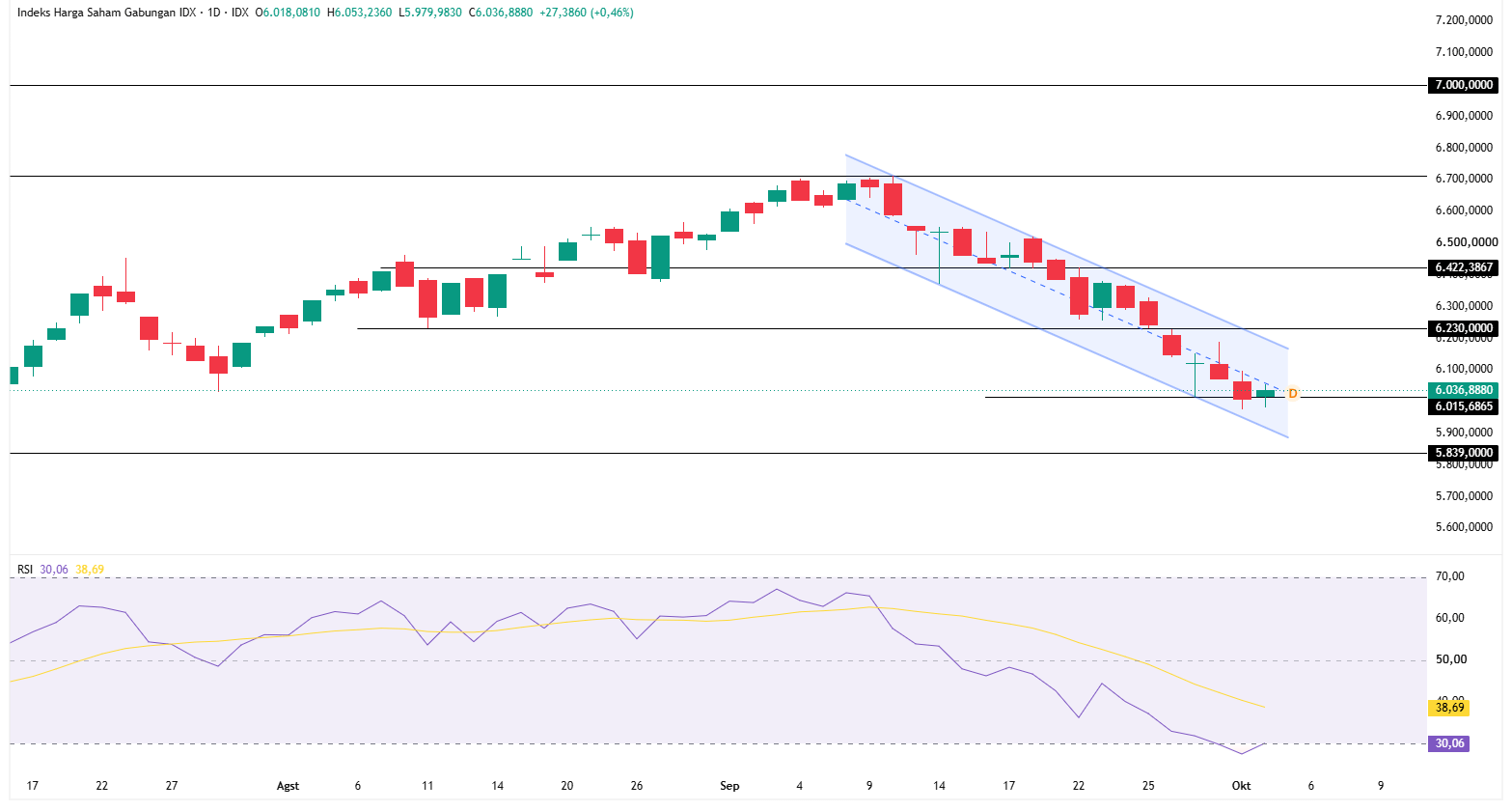The width and height of the screenshot is (1512, 811).
Task: Click the Sep label on time axis
Action: (729, 786)
